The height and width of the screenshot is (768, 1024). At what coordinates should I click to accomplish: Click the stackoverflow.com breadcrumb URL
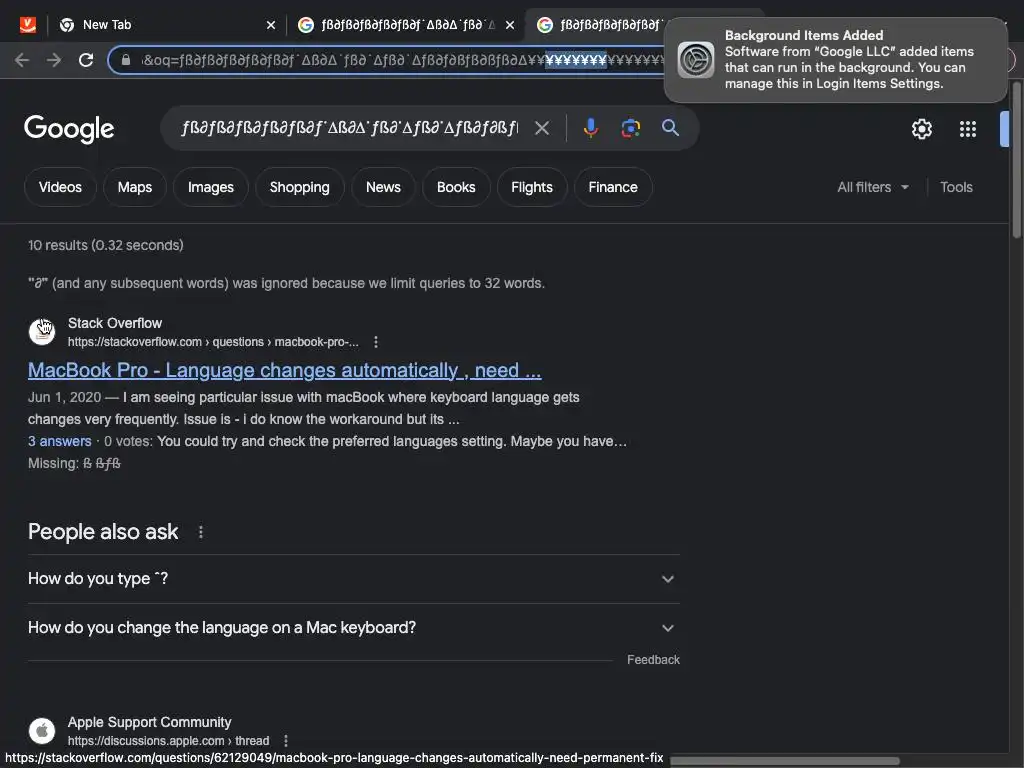[213, 342]
